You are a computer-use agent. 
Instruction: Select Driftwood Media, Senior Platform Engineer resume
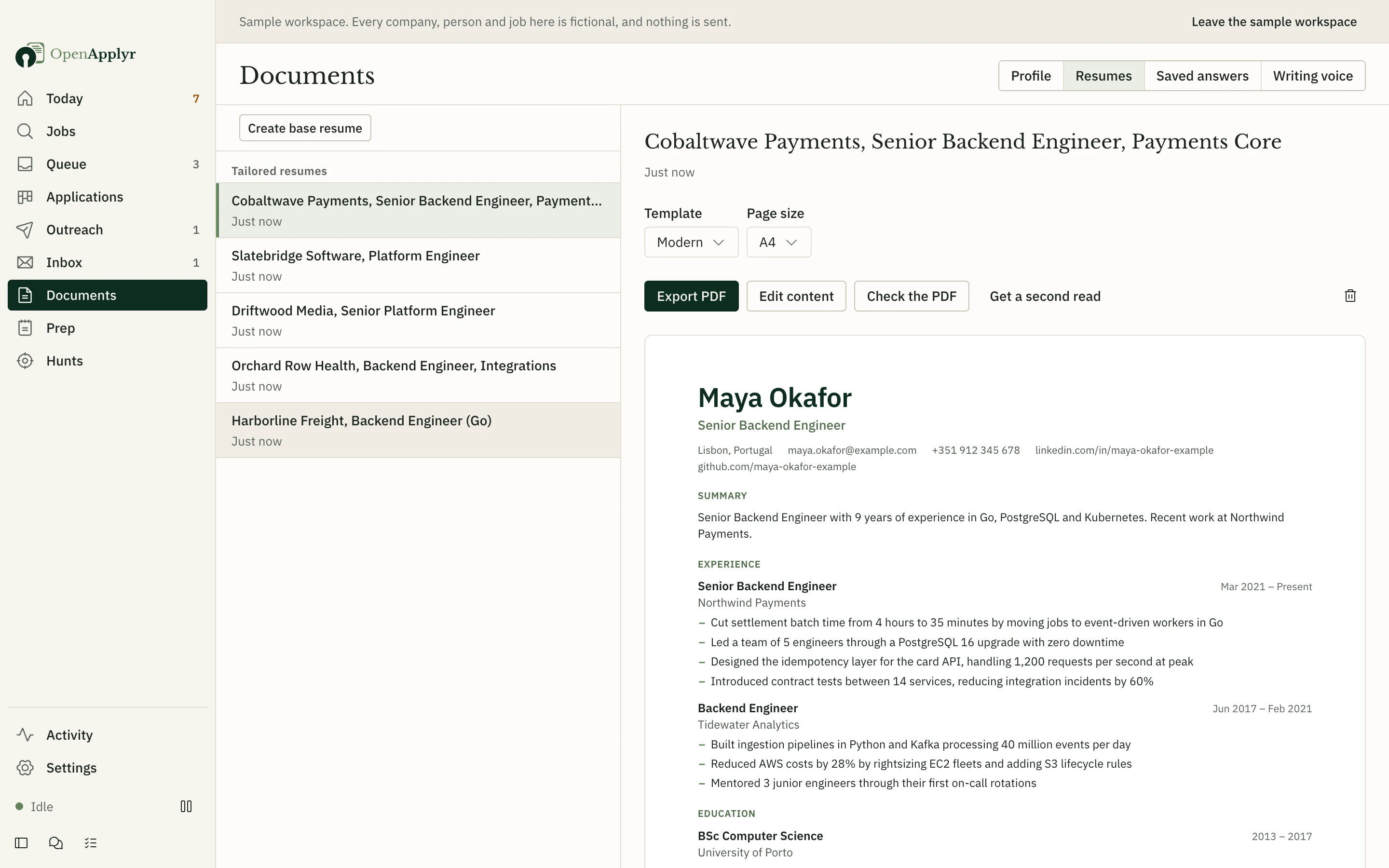[x=418, y=320]
